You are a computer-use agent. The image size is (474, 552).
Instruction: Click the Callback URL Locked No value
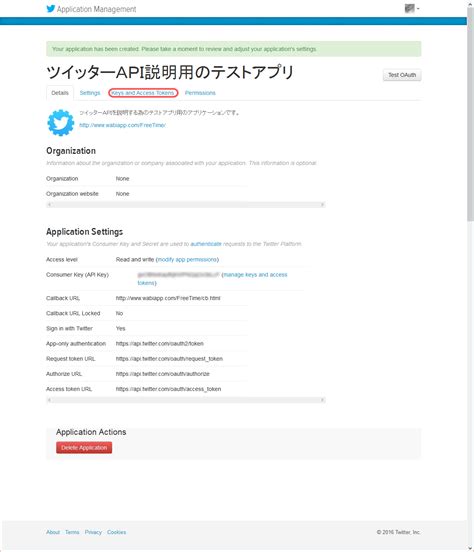119,313
